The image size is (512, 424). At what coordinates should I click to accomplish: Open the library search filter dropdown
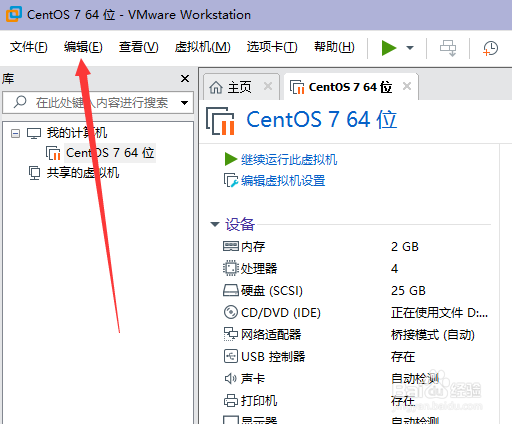[x=184, y=103]
